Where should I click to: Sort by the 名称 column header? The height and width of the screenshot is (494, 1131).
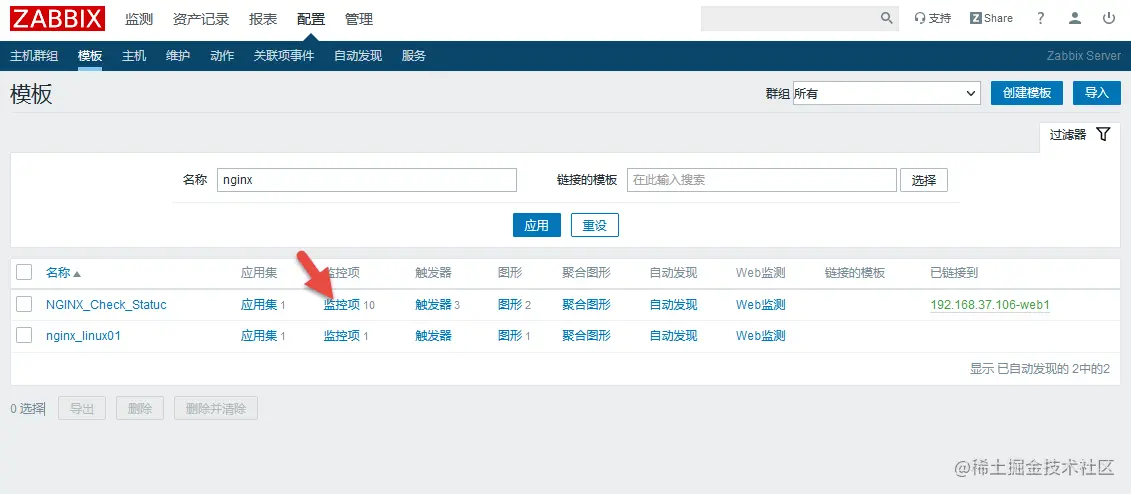[x=63, y=273]
